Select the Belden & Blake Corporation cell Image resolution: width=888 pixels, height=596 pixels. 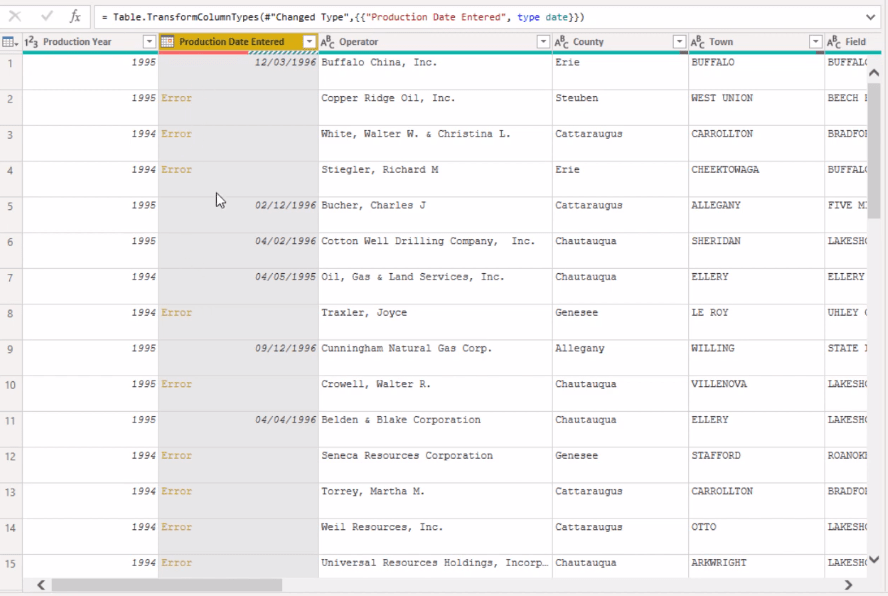[x=436, y=429]
